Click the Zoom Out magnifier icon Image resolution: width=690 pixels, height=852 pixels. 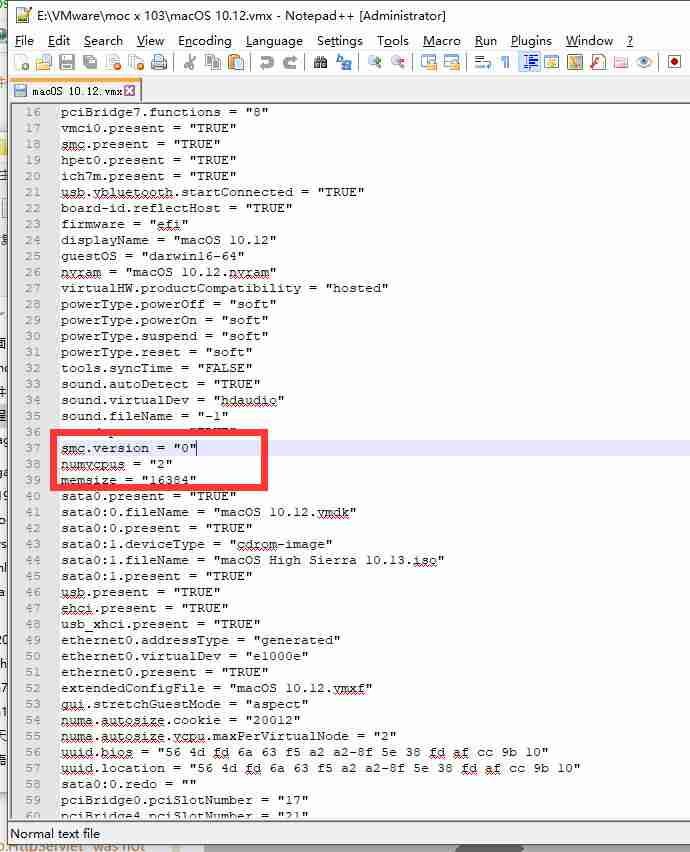click(398, 62)
